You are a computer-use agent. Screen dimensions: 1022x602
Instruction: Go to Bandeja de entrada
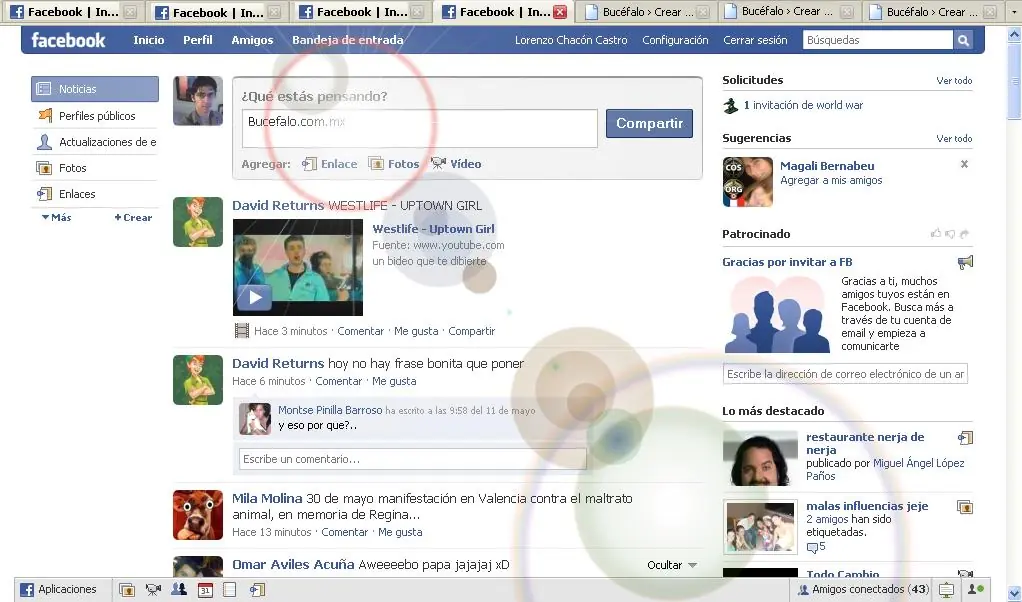tap(347, 41)
